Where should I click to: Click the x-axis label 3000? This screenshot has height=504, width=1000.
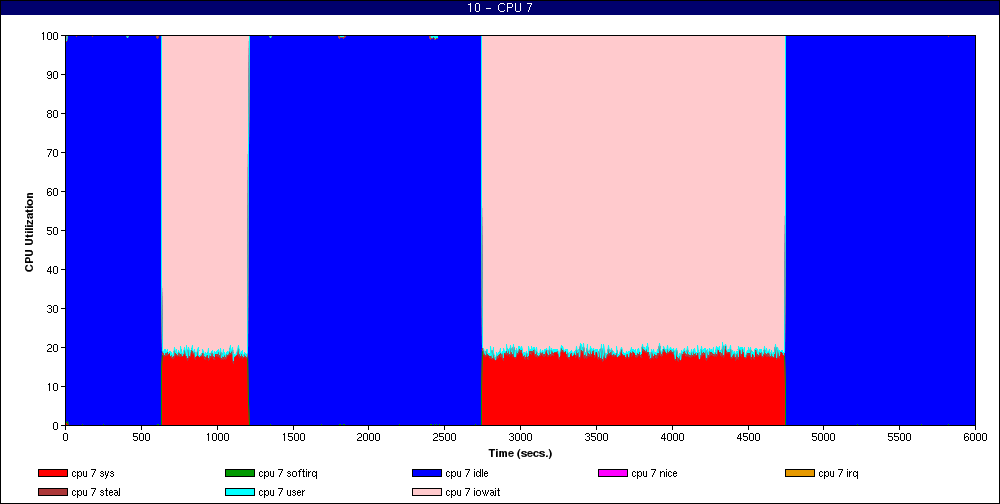point(520,438)
